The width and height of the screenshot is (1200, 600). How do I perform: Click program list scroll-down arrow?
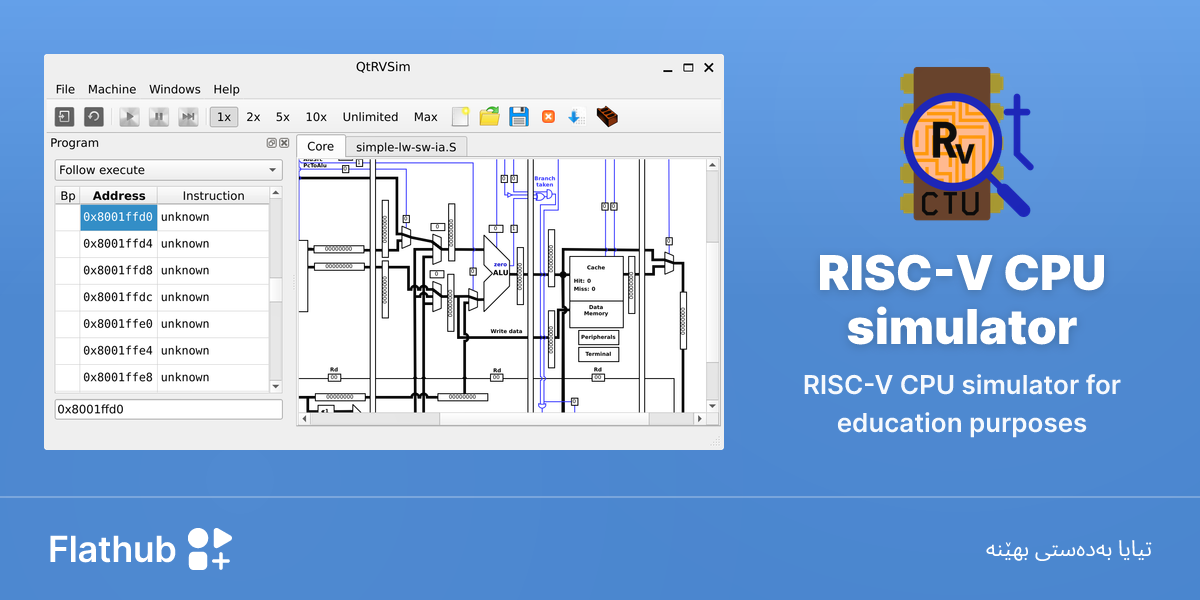[276, 386]
